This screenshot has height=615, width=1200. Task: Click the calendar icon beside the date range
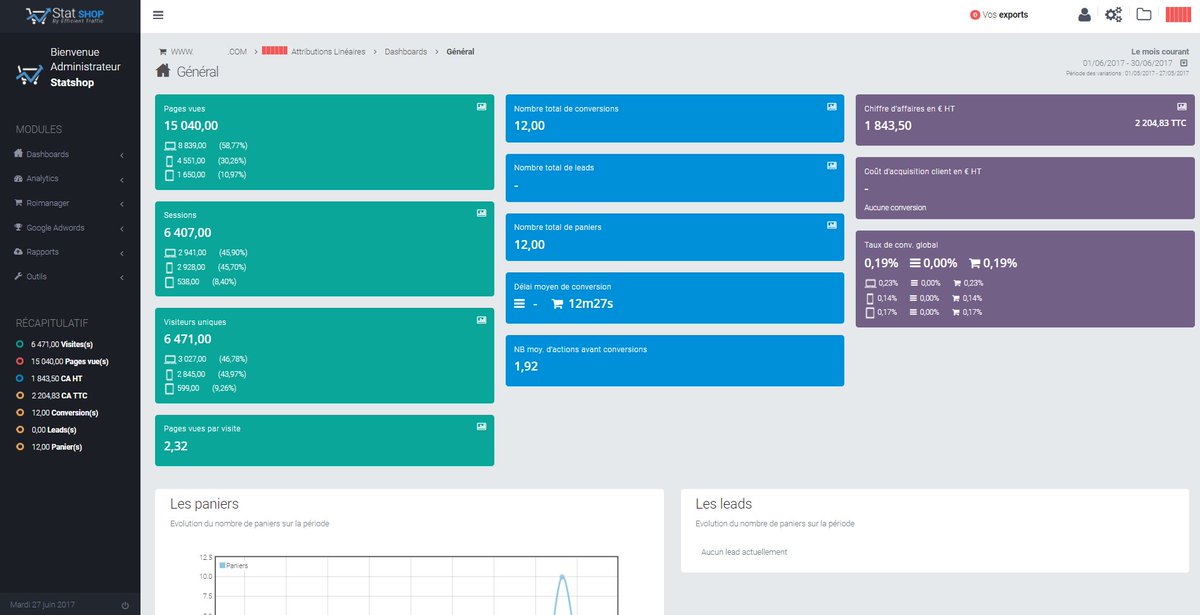(x=1184, y=62)
